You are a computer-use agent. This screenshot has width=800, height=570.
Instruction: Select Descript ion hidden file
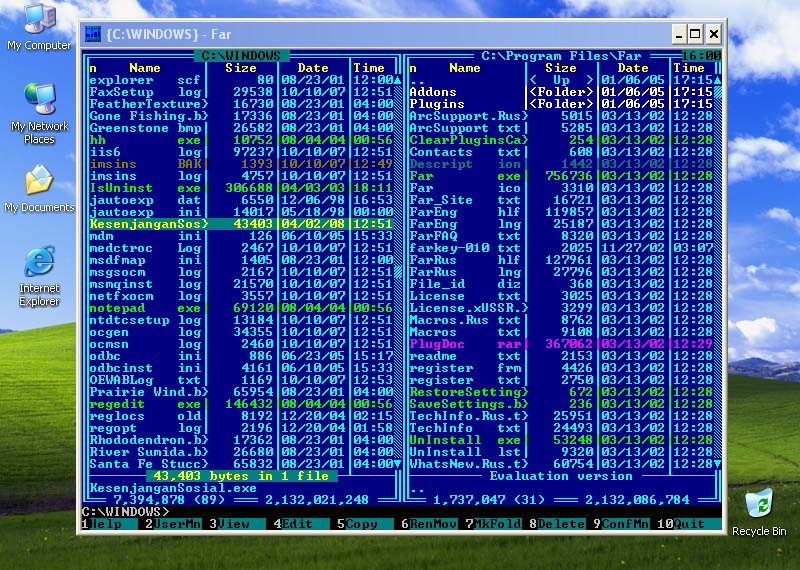click(x=561, y=164)
